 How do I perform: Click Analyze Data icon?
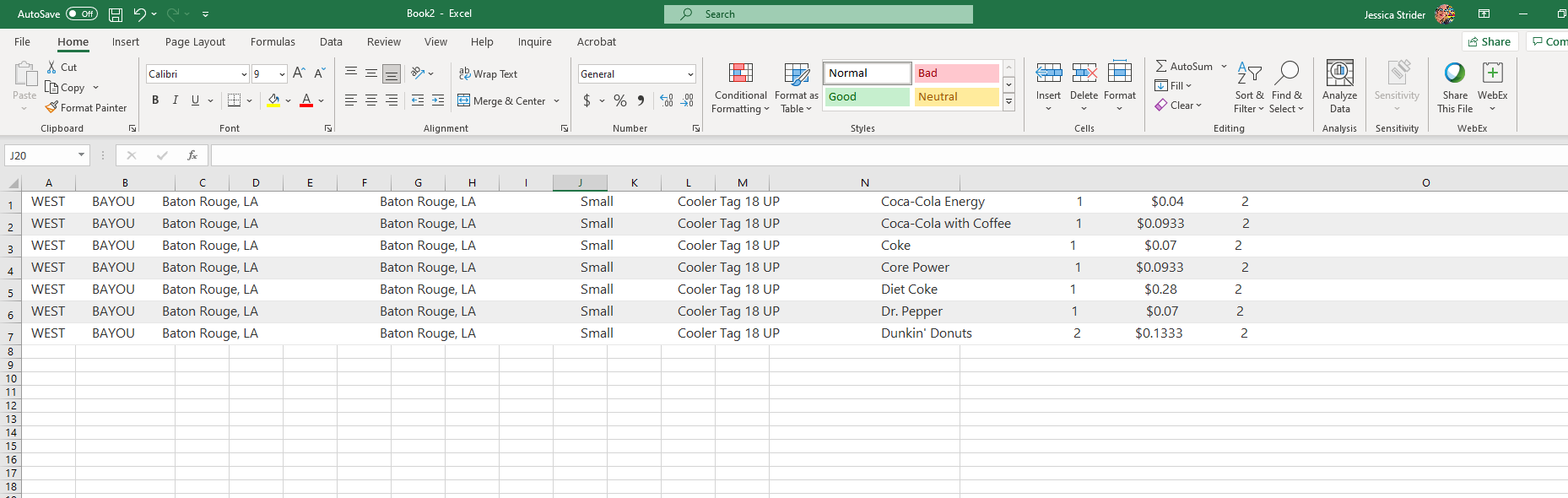point(1340,73)
